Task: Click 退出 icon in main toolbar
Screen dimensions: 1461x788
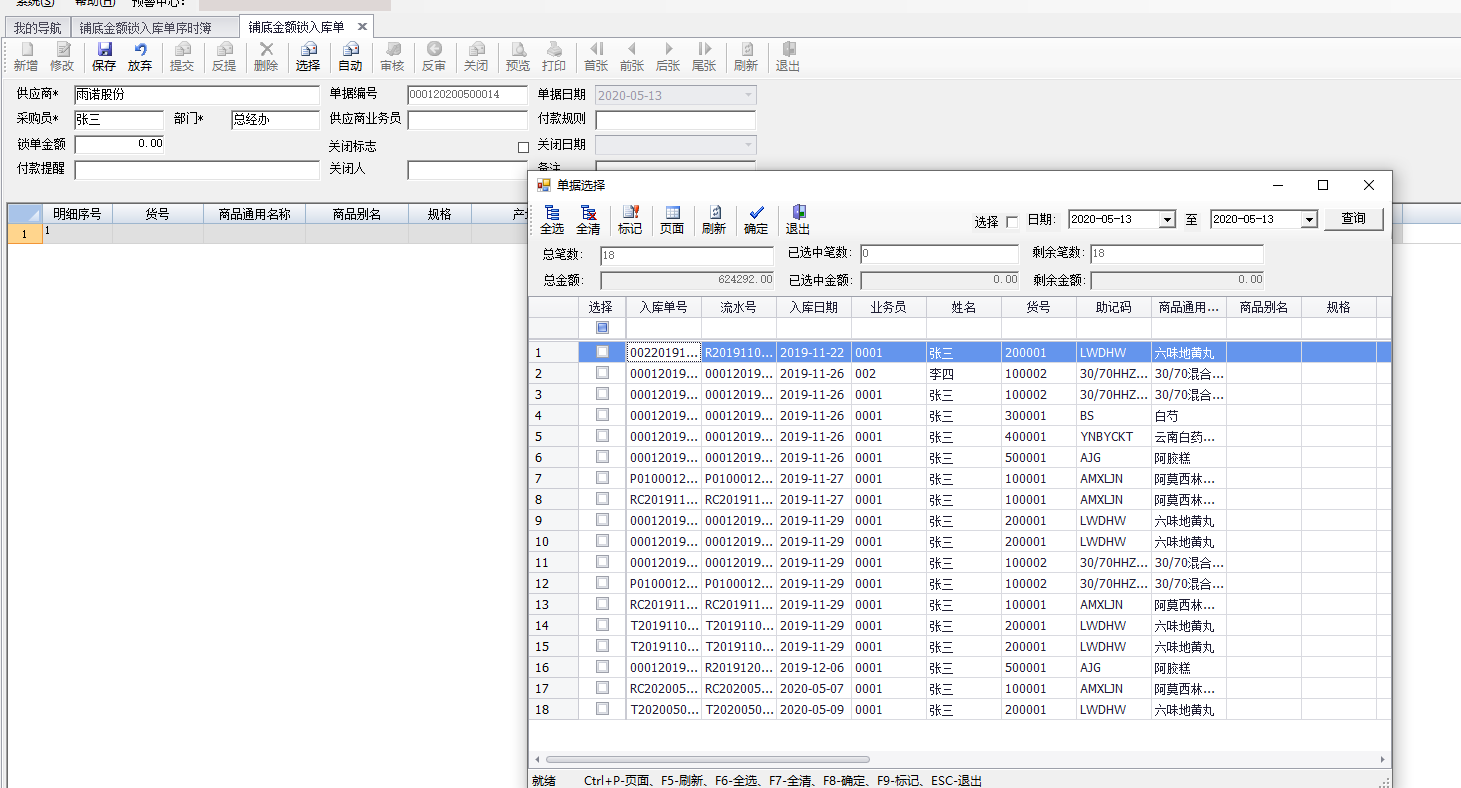Action: (x=788, y=56)
